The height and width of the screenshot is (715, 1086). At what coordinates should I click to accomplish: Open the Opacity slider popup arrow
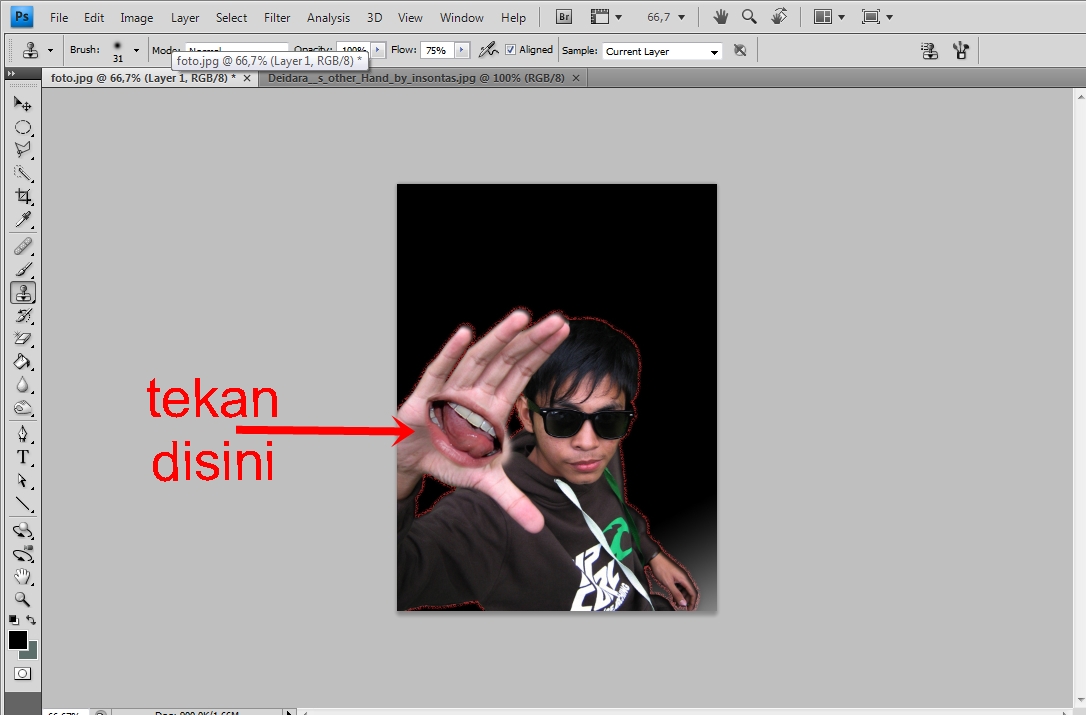pyautogui.click(x=378, y=50)
